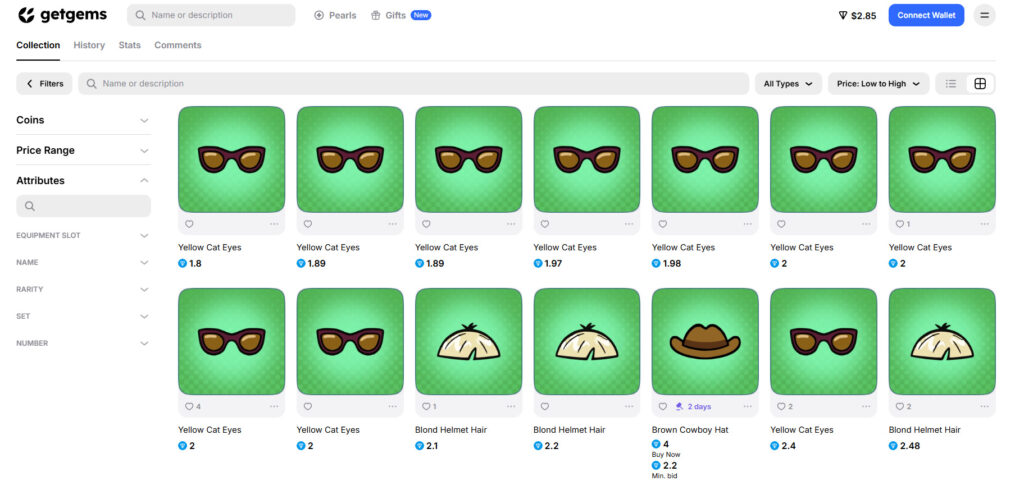Image resolution: width=1024 pixels, height=490 pixels.
Task: Open more options on 2.2 Blond Helmet Hair
Action: 629,406
